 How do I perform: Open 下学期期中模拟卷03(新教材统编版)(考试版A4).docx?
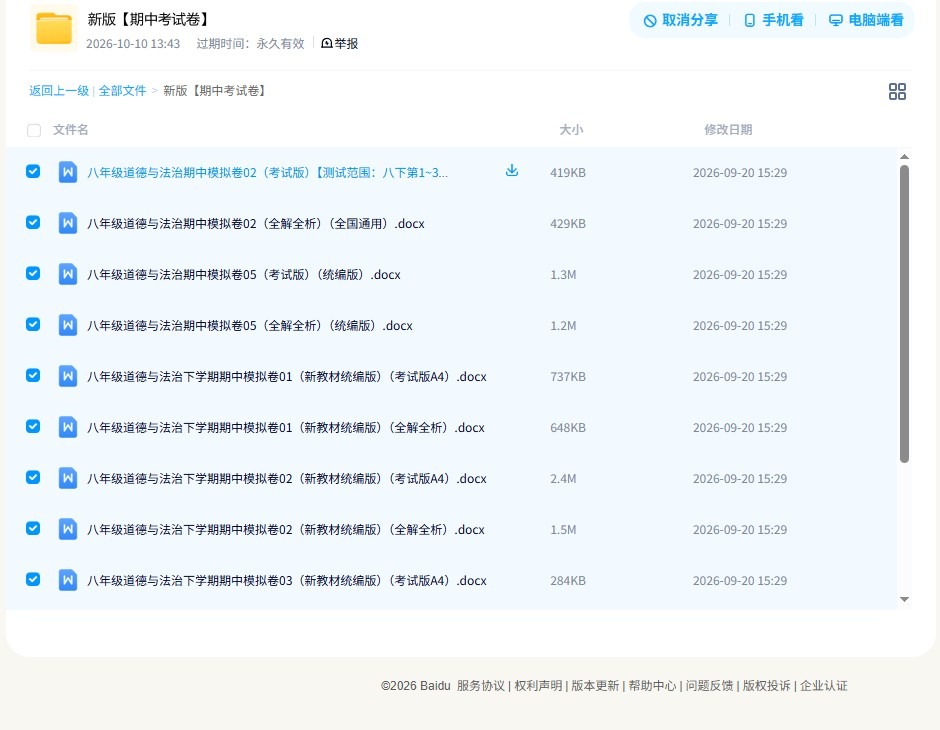pos(287,580)
